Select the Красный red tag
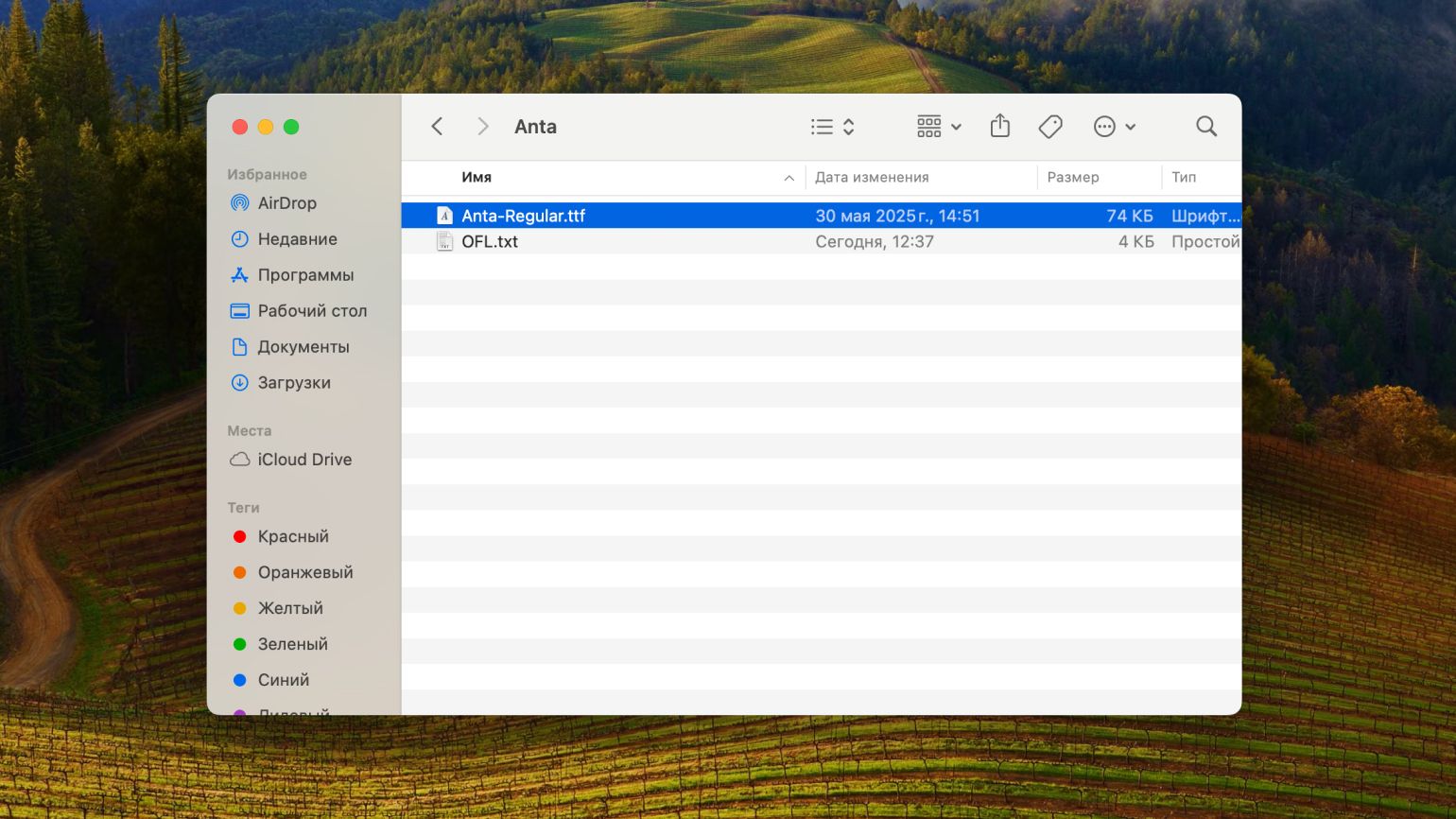Screen dimensions: 1456x819 point(292,537)
